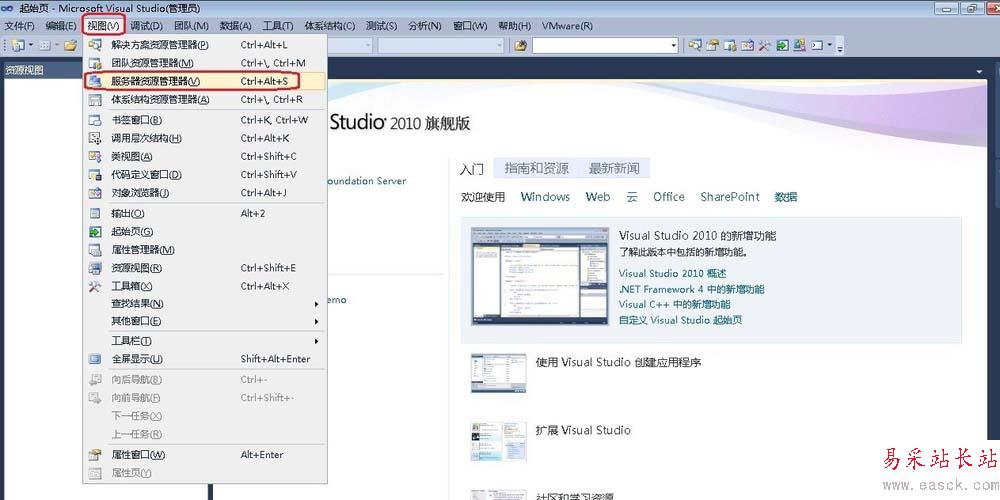The width and height of the screenshot is (1000, 500).
Task: Open the 自定义 Visual Studio 起始页 link
Action: pyautogui.click(x=680, y=320)
